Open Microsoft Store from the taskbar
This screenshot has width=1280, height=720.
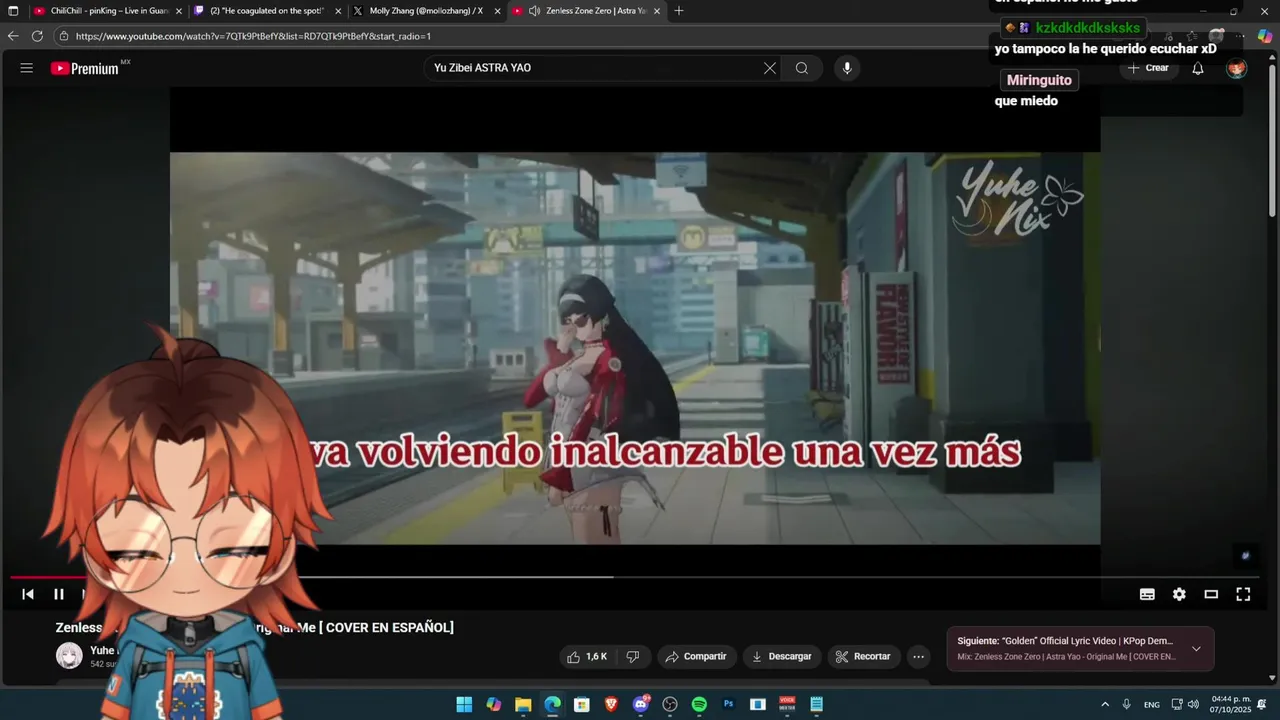[582, 704]
